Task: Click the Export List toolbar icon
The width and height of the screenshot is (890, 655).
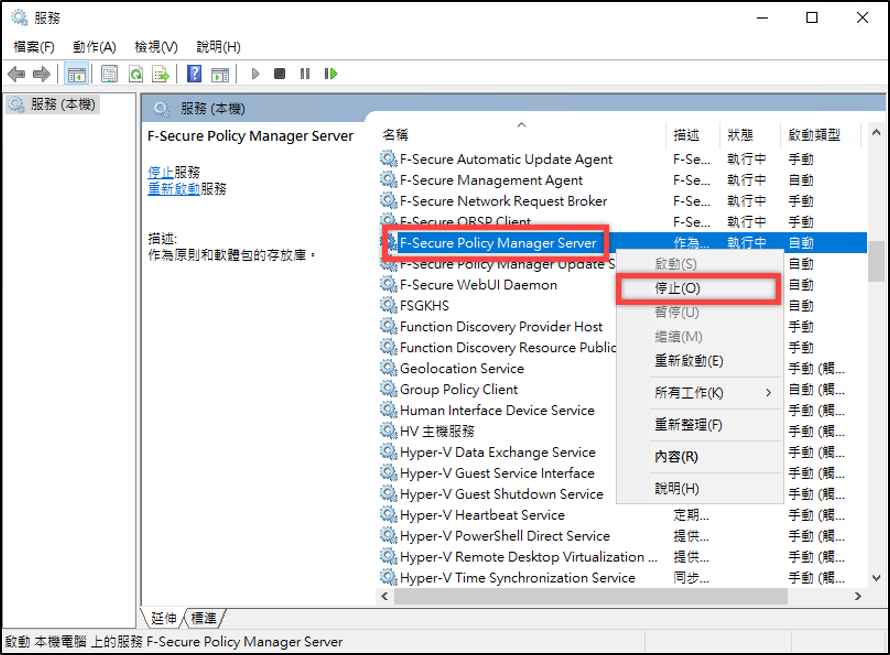Action: pos(161,74)
